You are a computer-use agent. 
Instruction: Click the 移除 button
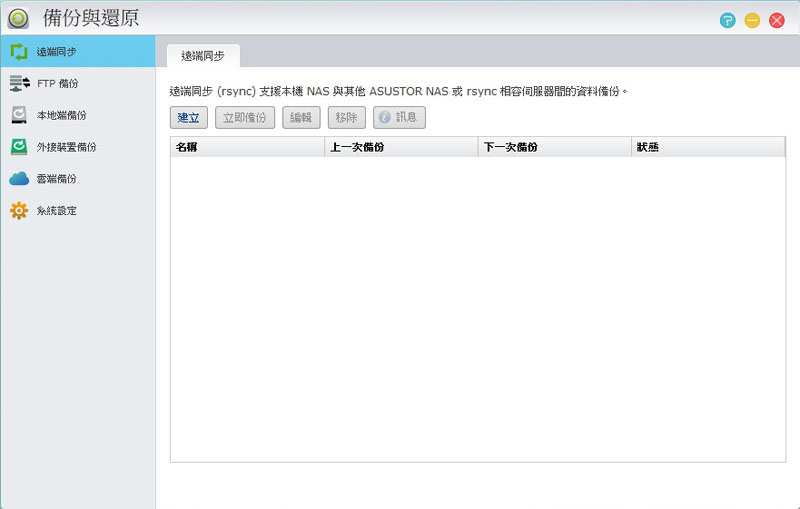click(x=346, y=117)
